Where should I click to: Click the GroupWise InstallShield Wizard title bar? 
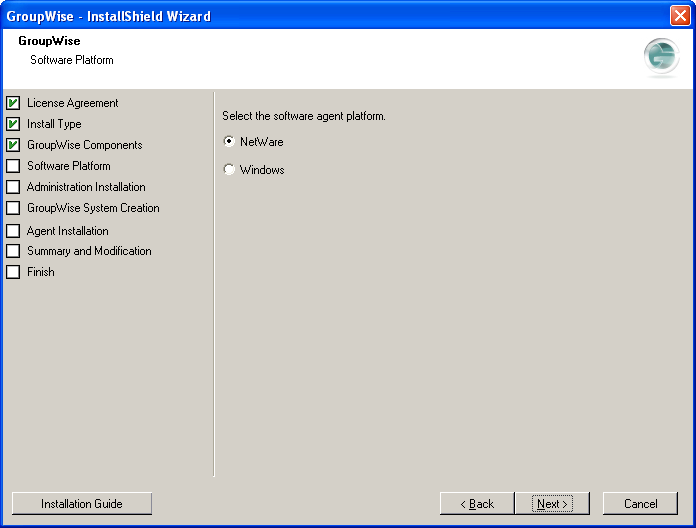coord(333,16)
